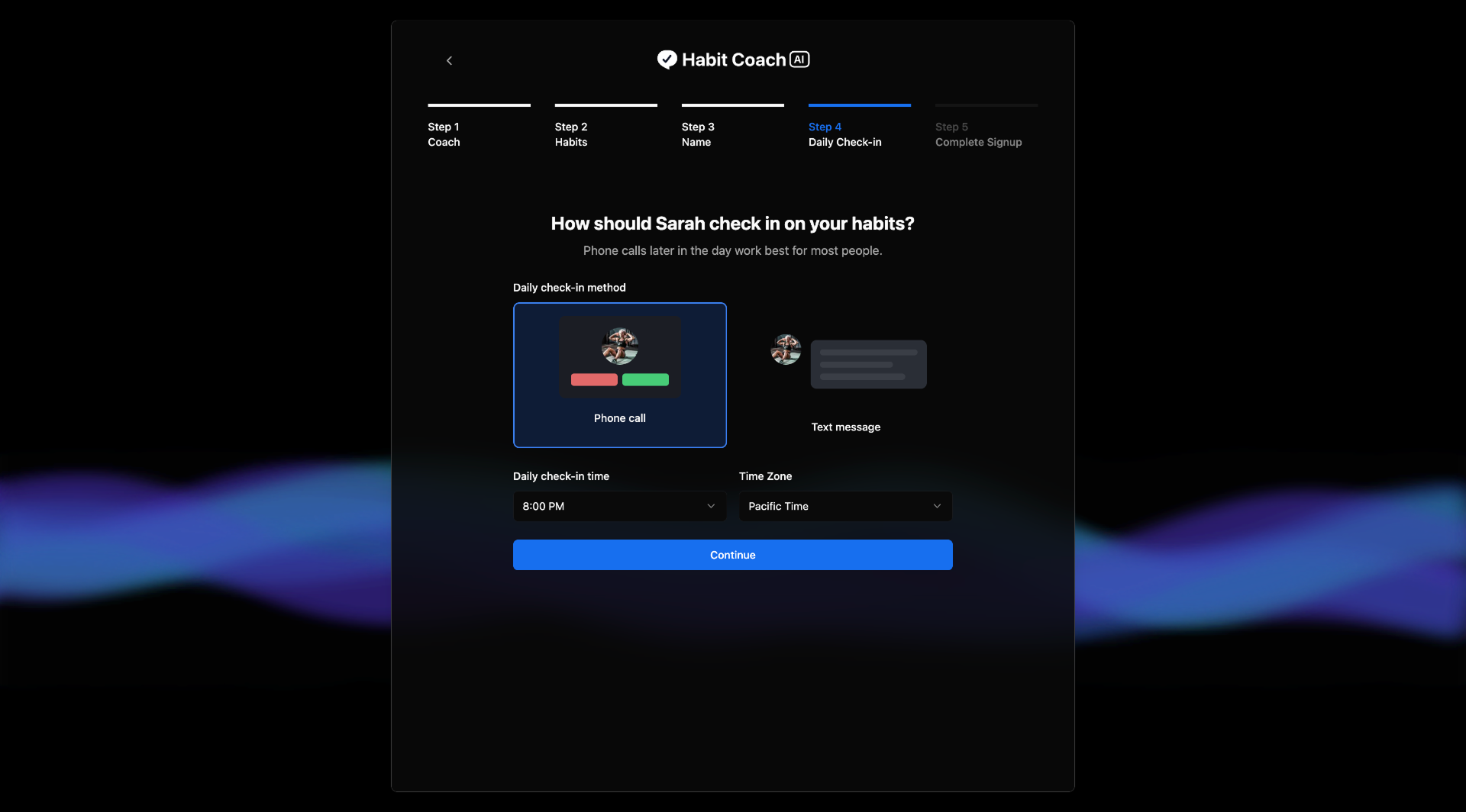Click the red decline bar in Phone call card

click(594, 379)
